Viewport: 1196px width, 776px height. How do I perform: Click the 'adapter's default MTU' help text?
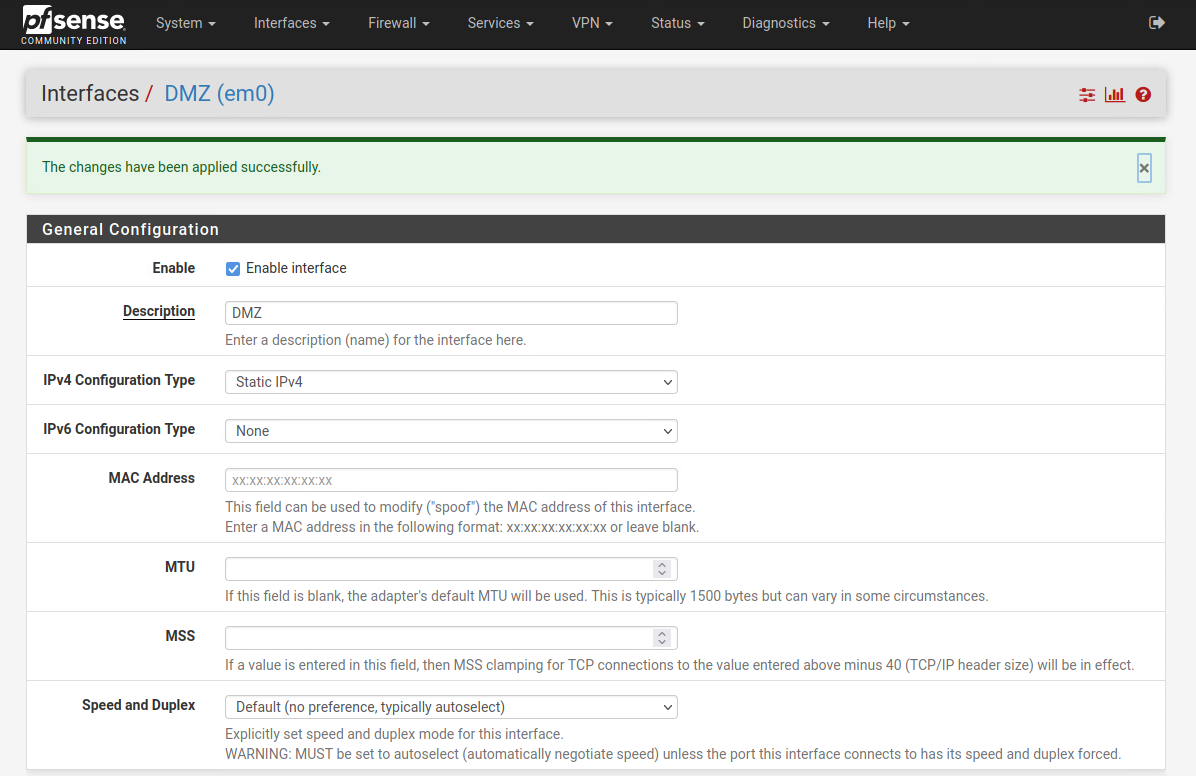(606, 596)
